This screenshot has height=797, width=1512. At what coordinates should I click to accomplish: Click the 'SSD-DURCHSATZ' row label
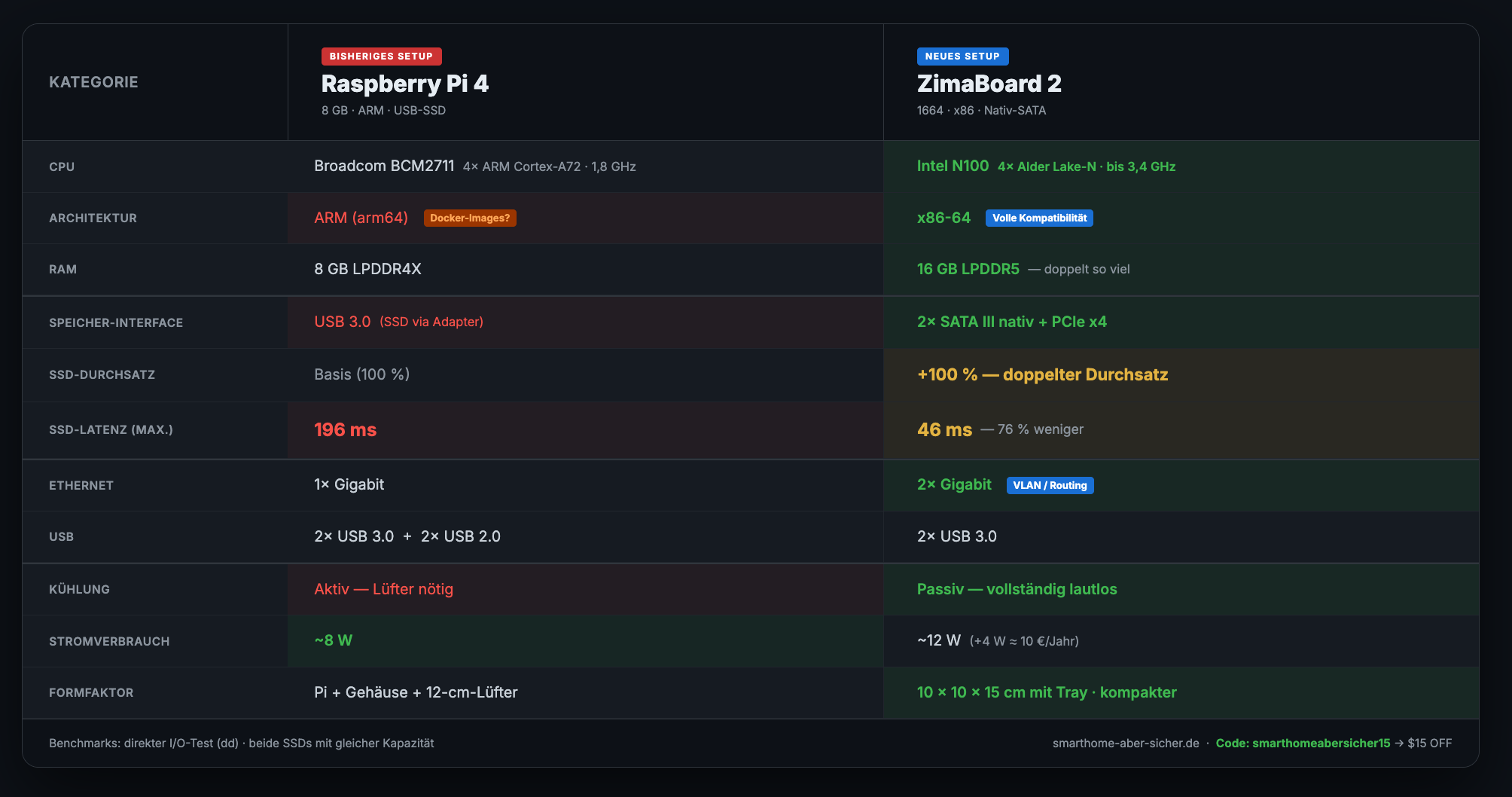coord(102,375)
